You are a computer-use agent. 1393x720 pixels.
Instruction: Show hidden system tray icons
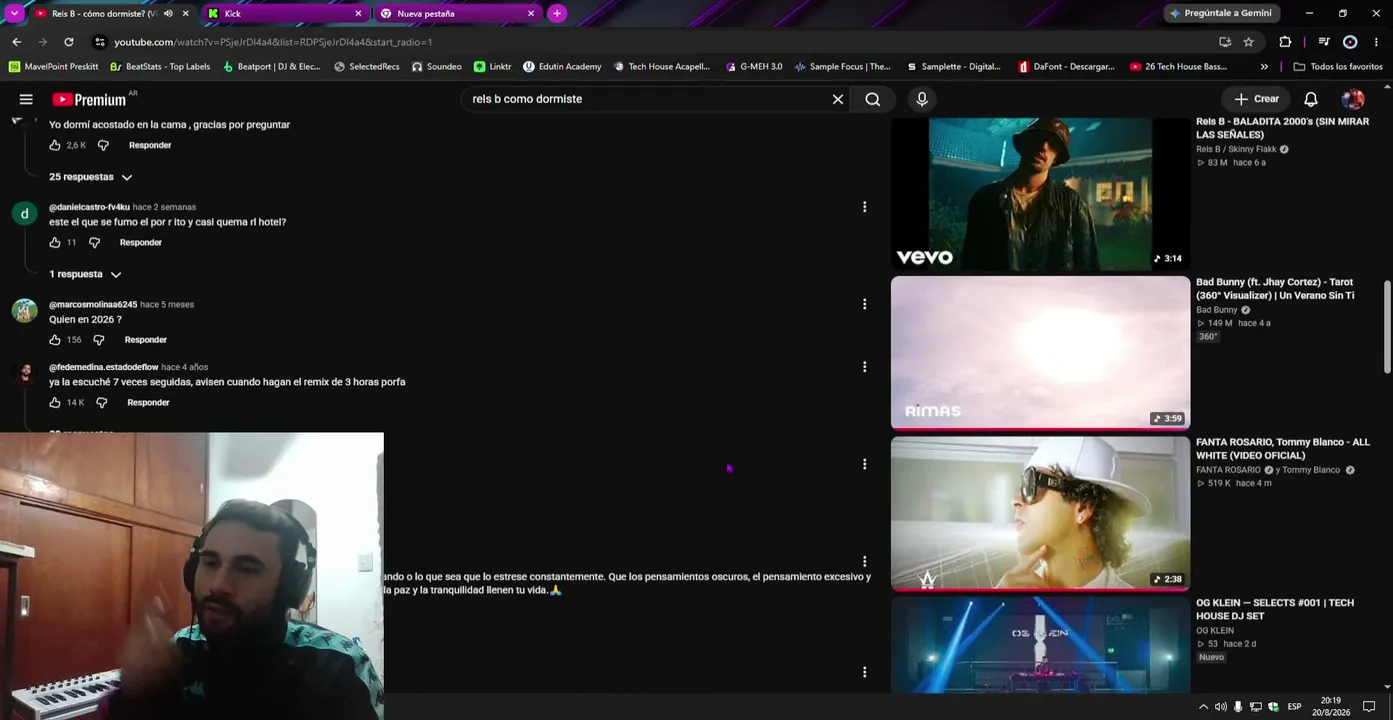[1203, 707]
